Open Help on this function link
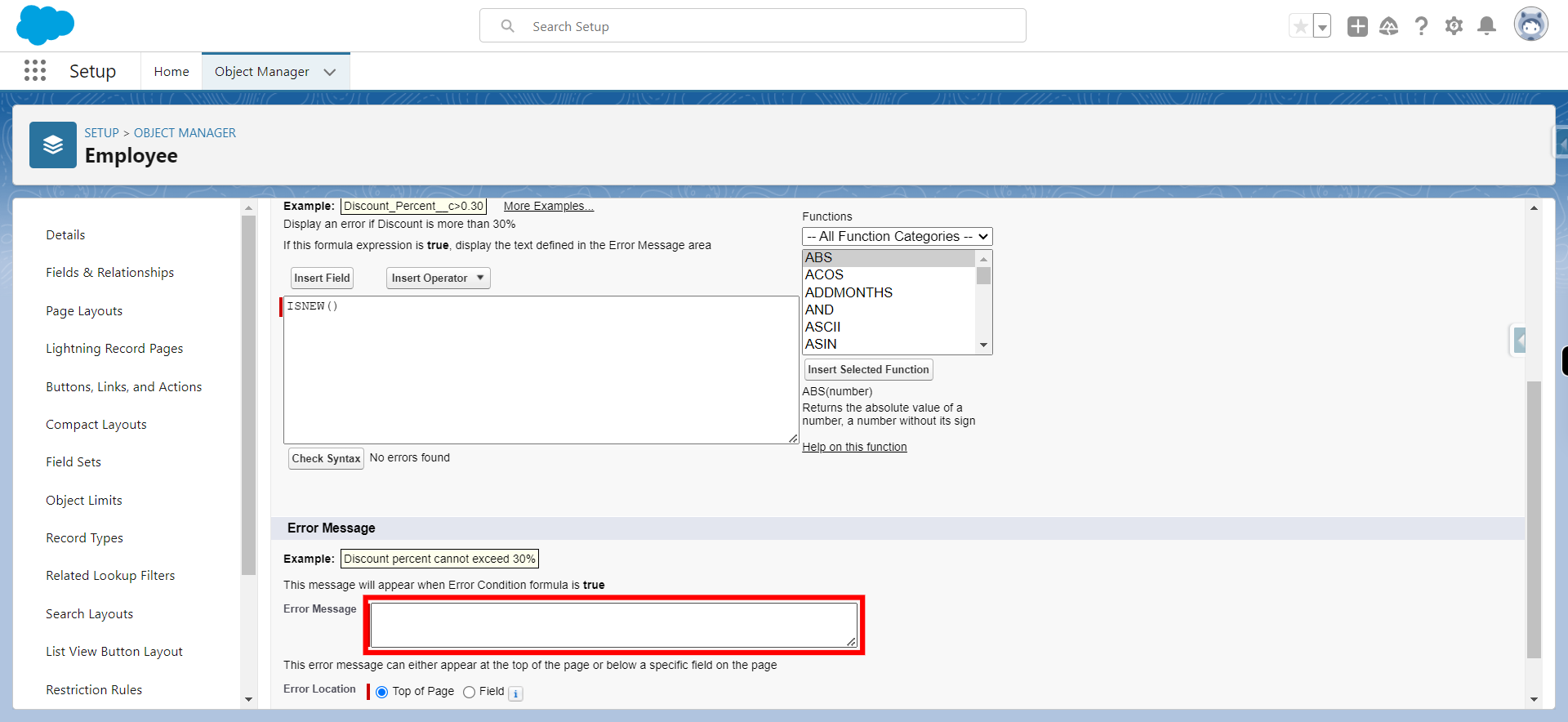Viewport: 1568px width, 722px height. click(x=854, y=447)
